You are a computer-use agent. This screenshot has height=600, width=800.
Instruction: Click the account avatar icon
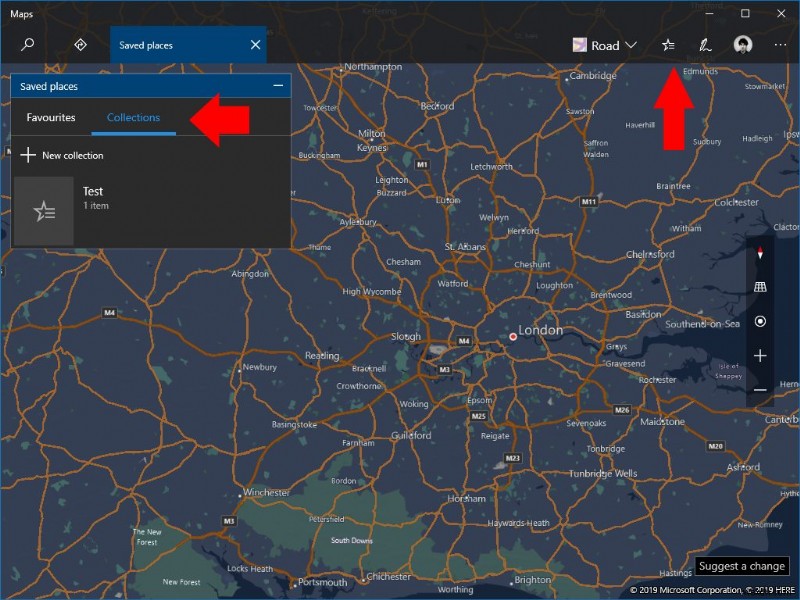click(742, 45)
